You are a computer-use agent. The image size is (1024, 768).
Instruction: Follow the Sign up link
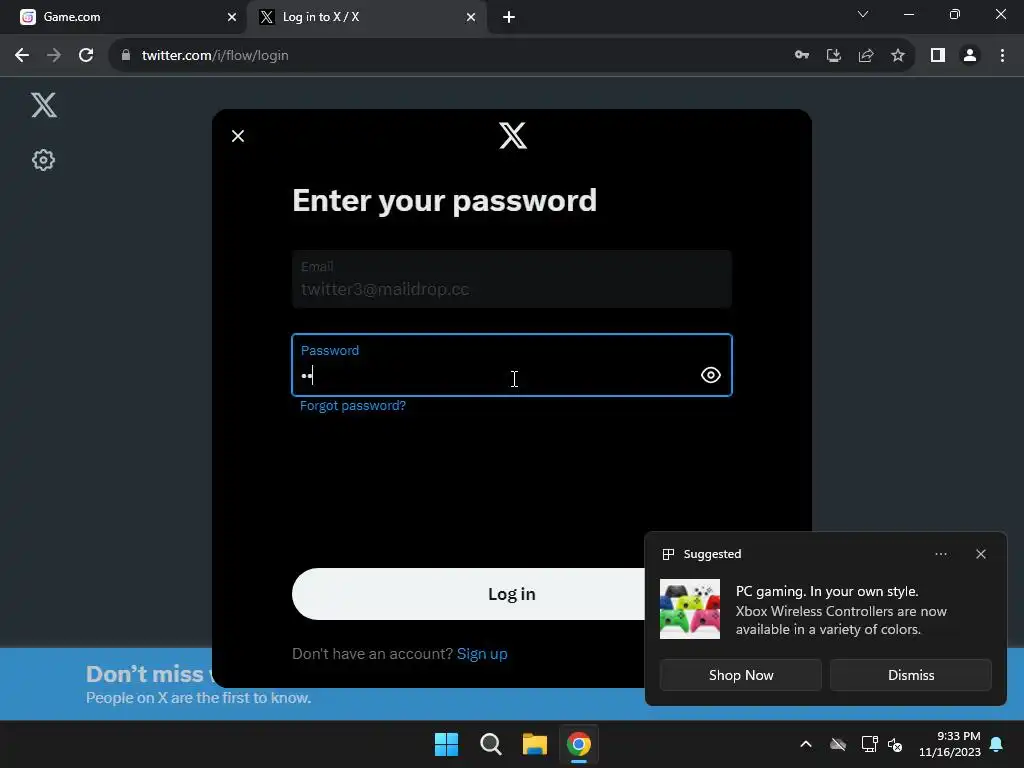pos(482,654)
